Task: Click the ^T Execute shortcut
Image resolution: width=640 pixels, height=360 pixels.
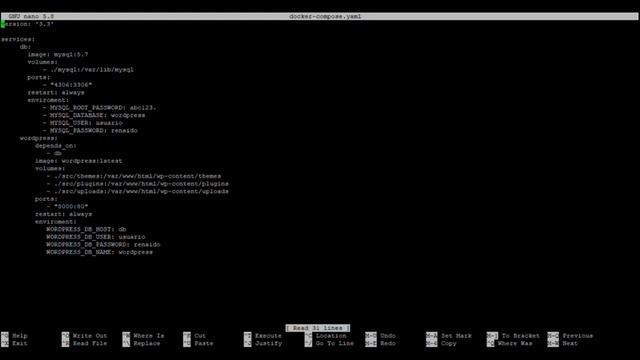Action: click(263, 336)
